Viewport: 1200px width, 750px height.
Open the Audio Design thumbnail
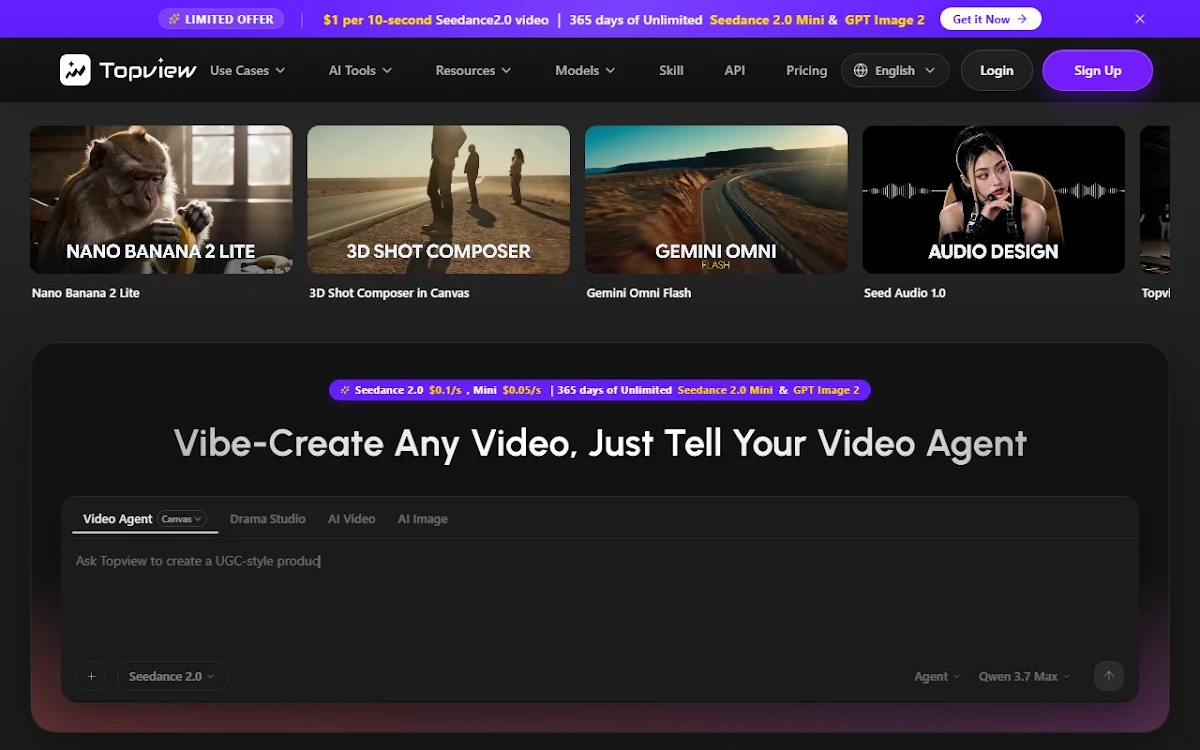(993, 199)
